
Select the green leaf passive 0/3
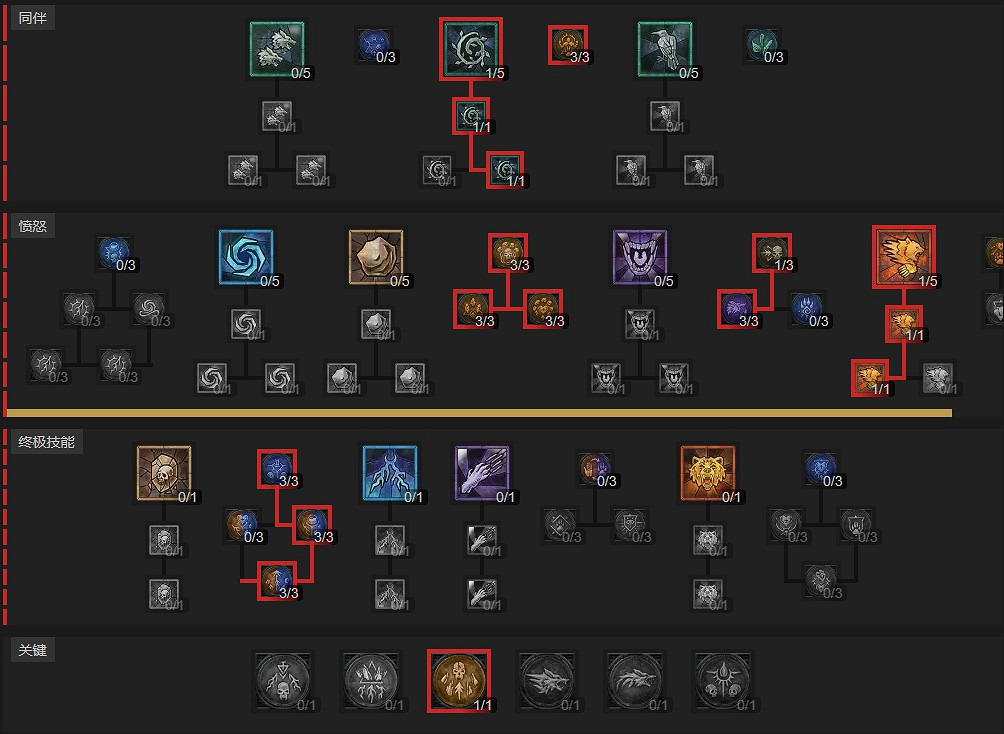pos(762,45)
